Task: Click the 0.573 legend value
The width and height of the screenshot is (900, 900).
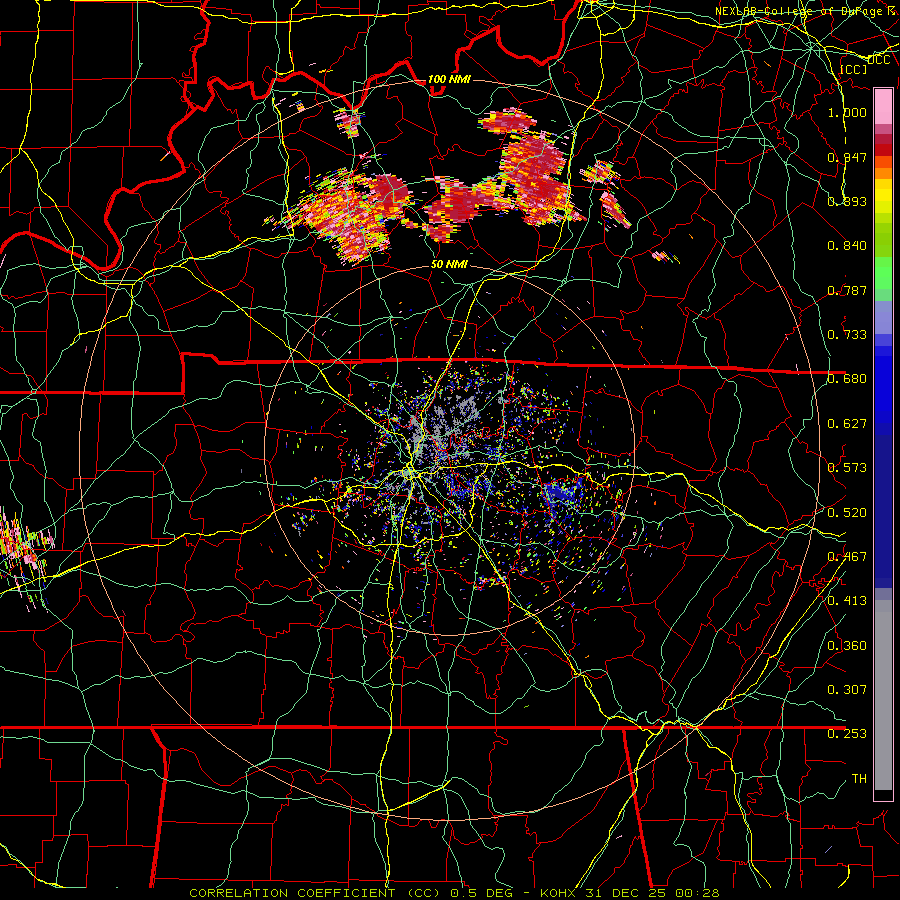Action: coord(847,468)
